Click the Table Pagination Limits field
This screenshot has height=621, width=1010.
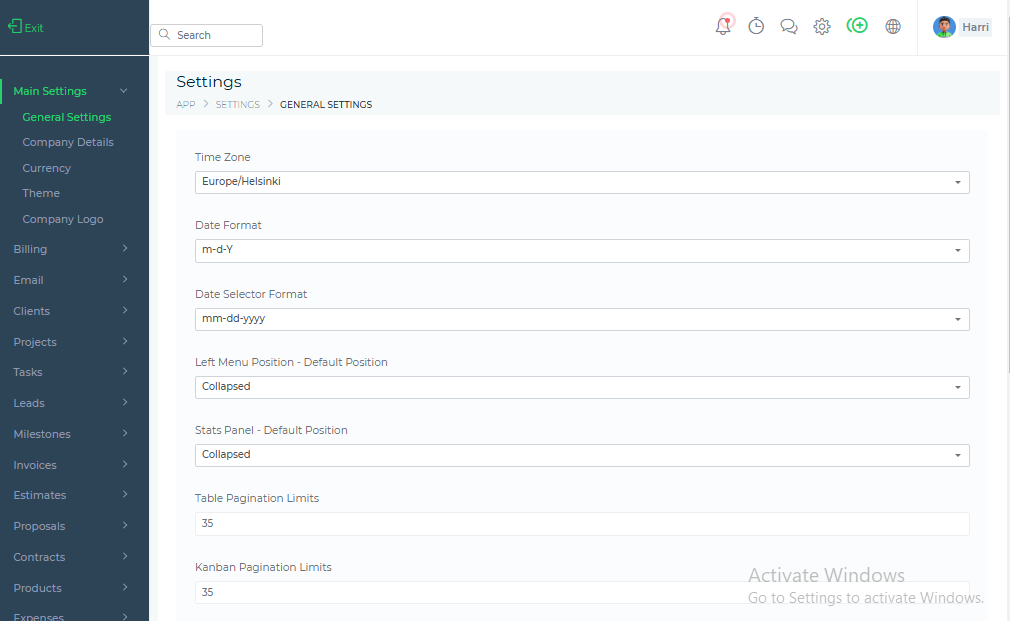coord(581,524)
